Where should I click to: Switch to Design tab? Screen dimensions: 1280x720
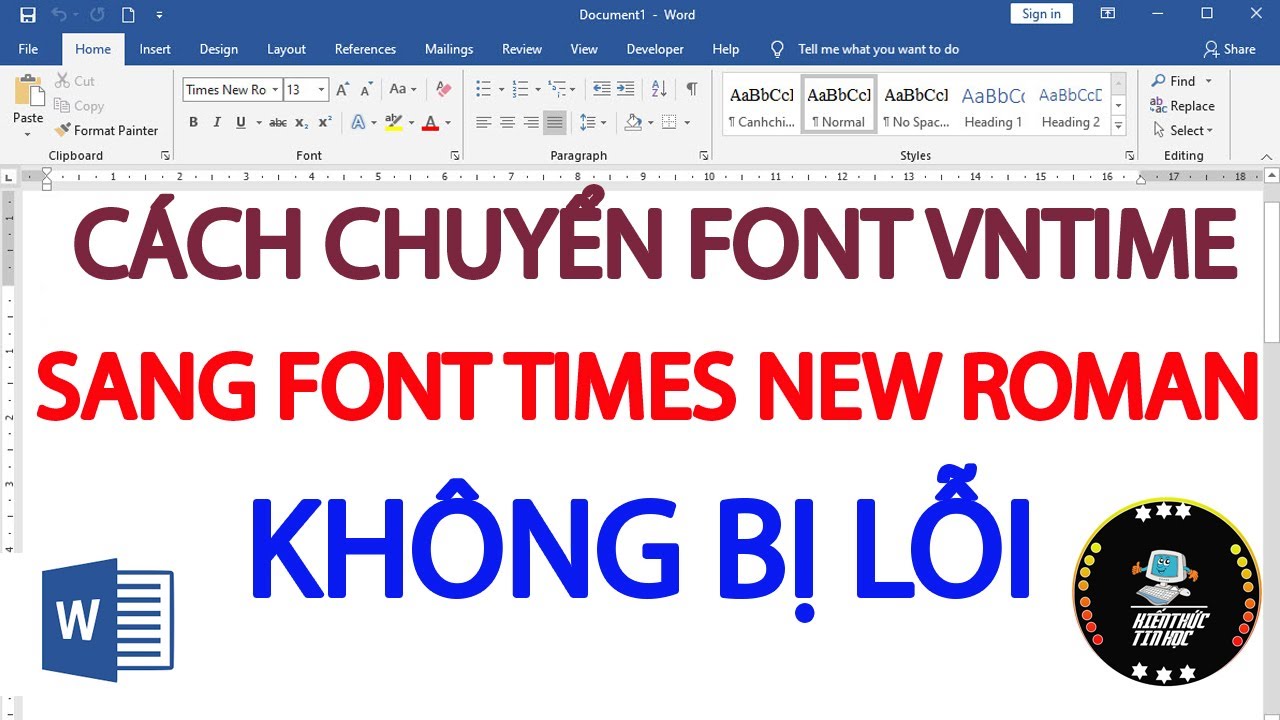[x=218, y=49]
